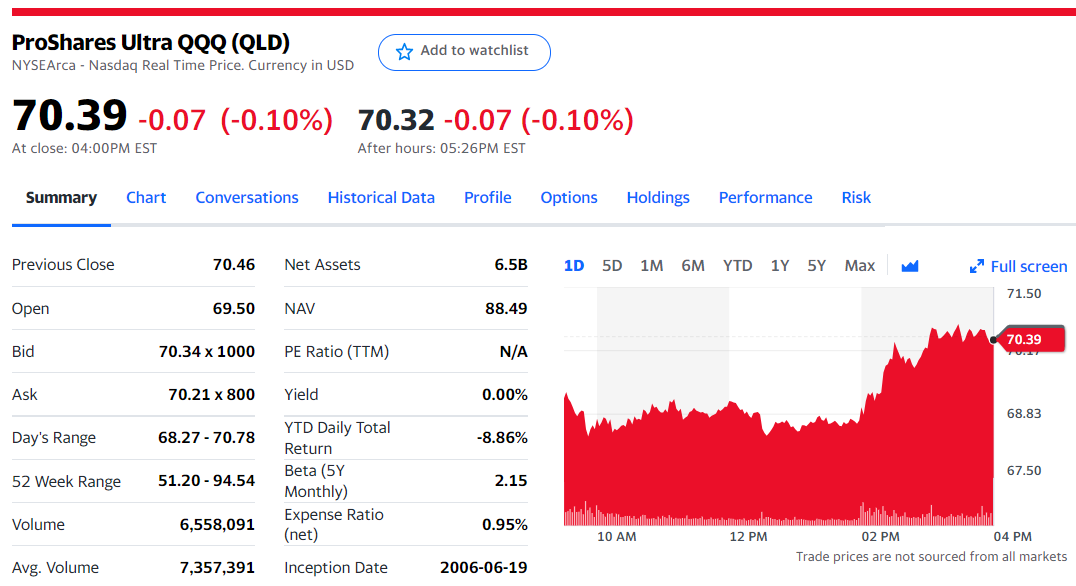Image resolution: width=1076 pixels, height=586 pixels.
Task: Click the Add to watchlist button
Action: pyautogui.click(x=464, y=52)
